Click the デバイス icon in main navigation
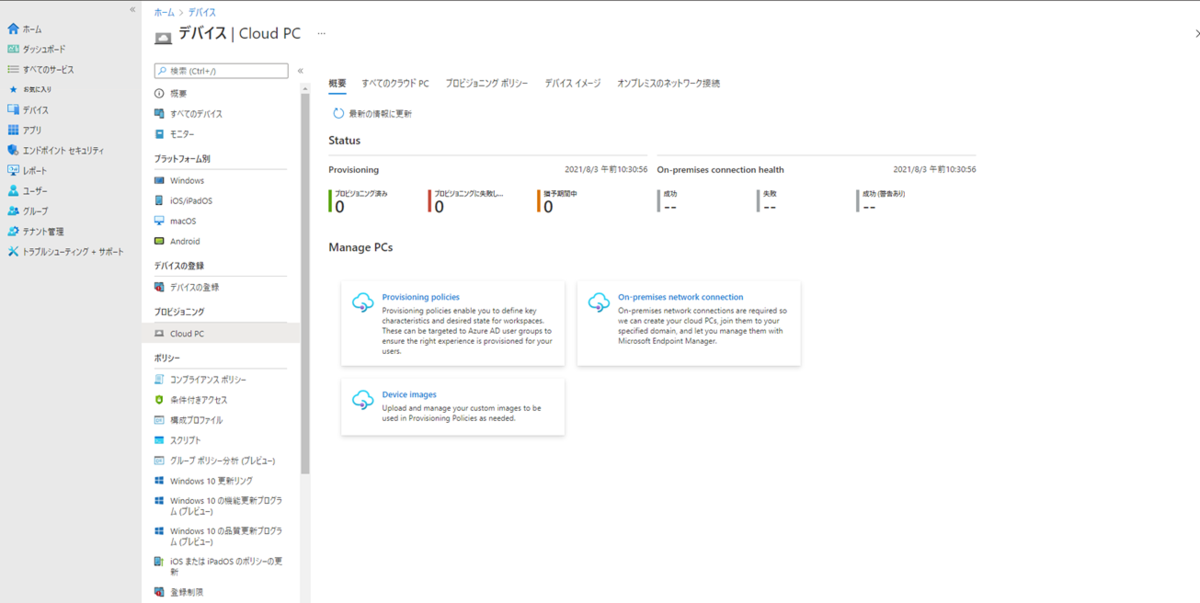The width and height of the screenshot is (1200, 603). coord(13,110)
